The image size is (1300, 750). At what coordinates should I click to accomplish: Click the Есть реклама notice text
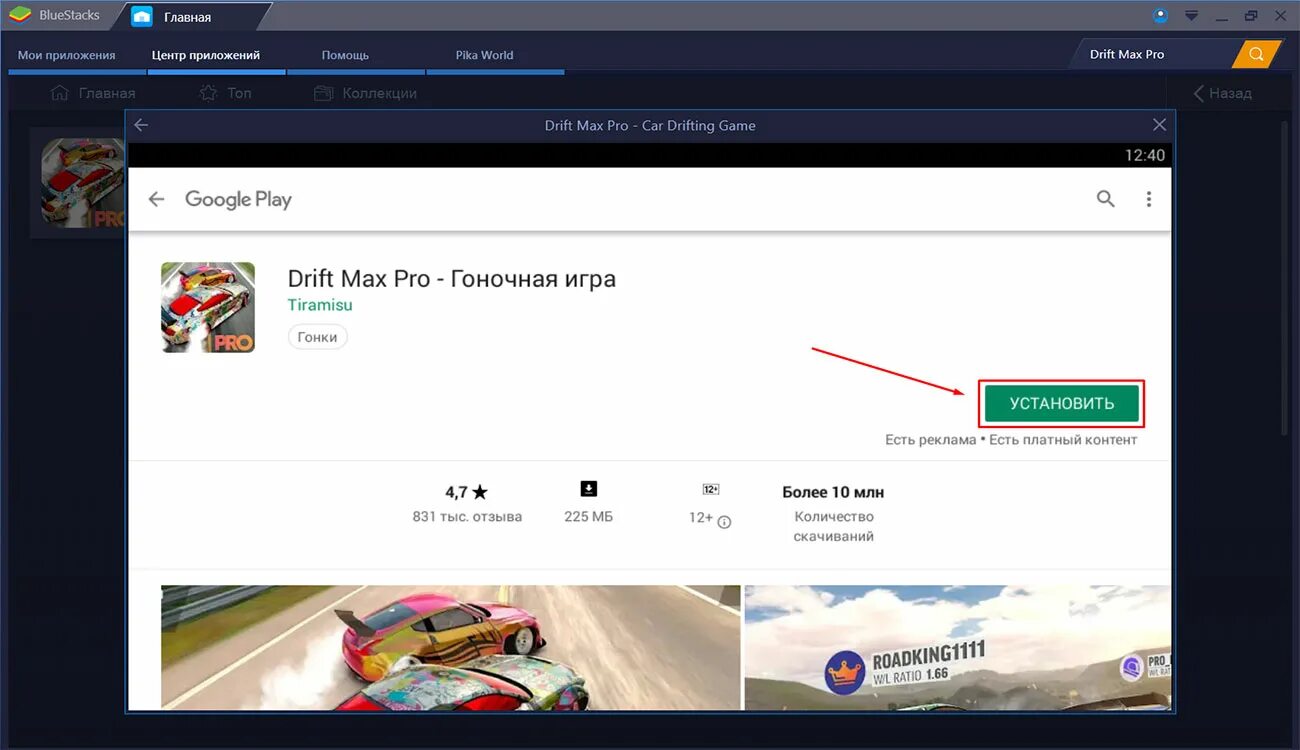point(930,440)
